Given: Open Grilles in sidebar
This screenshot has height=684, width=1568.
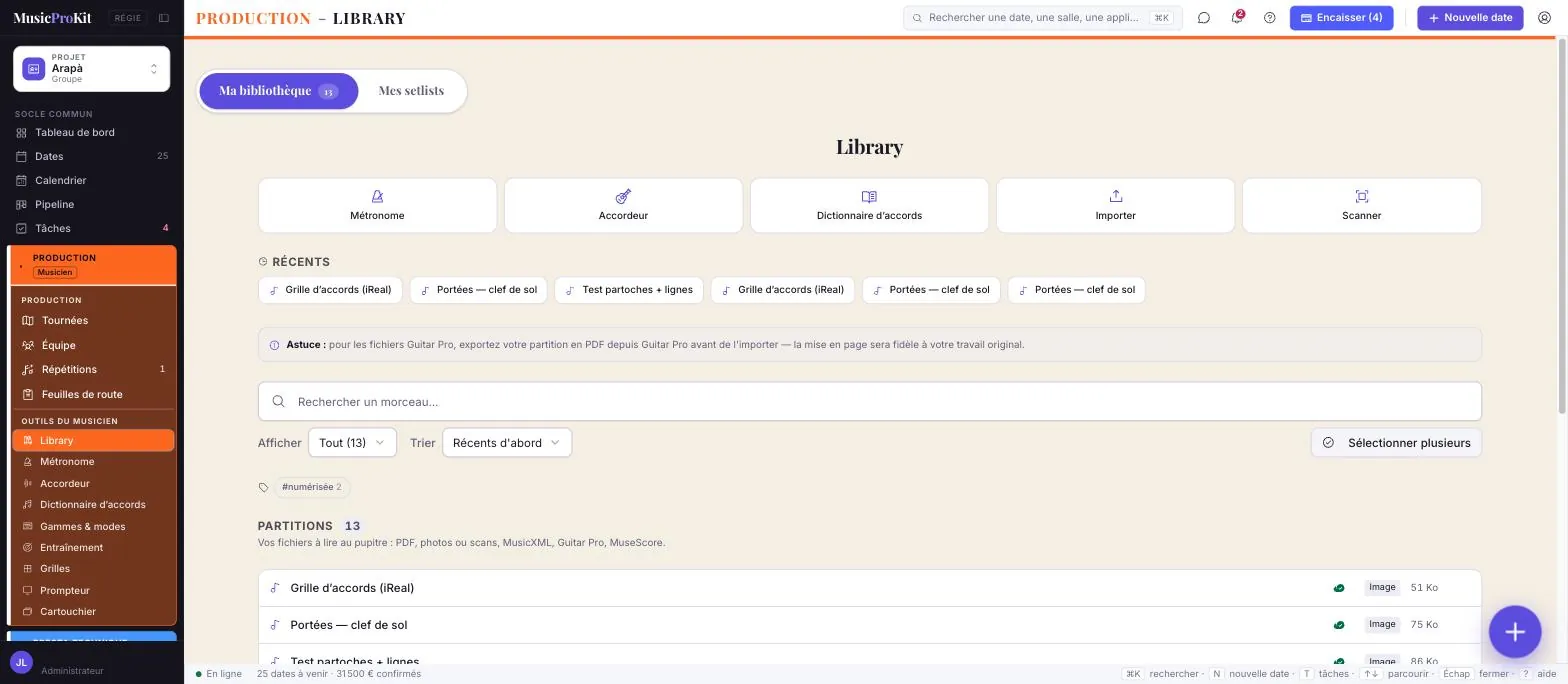Looking at the screenshot, I should [93, 569].
